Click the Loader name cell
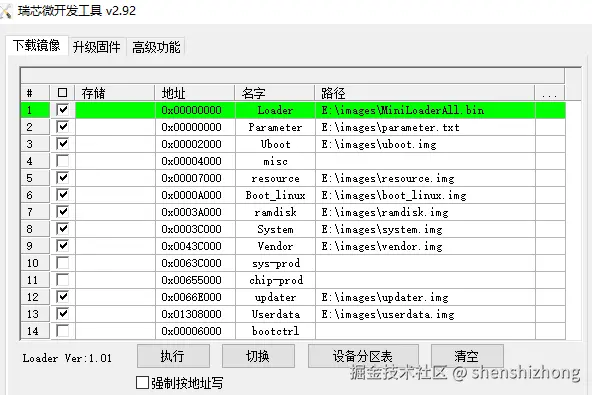The height and width of the screenshot is (395, 592). (x=275, y=110)
